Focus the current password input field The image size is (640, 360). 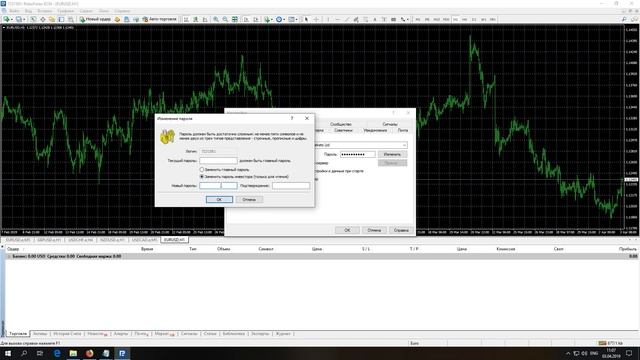[x=218, y=160]
